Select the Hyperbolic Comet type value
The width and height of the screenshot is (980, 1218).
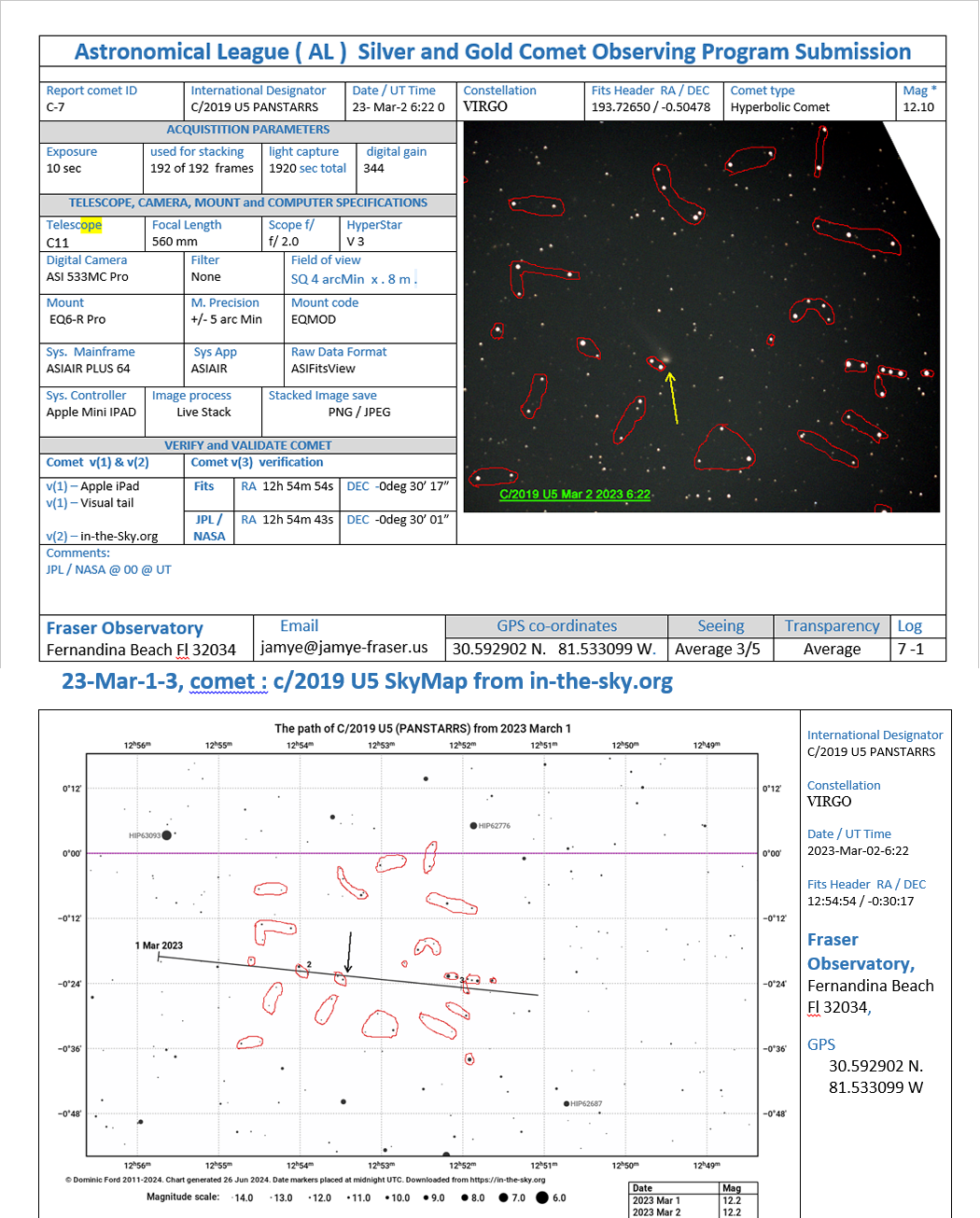coord(779,107)
